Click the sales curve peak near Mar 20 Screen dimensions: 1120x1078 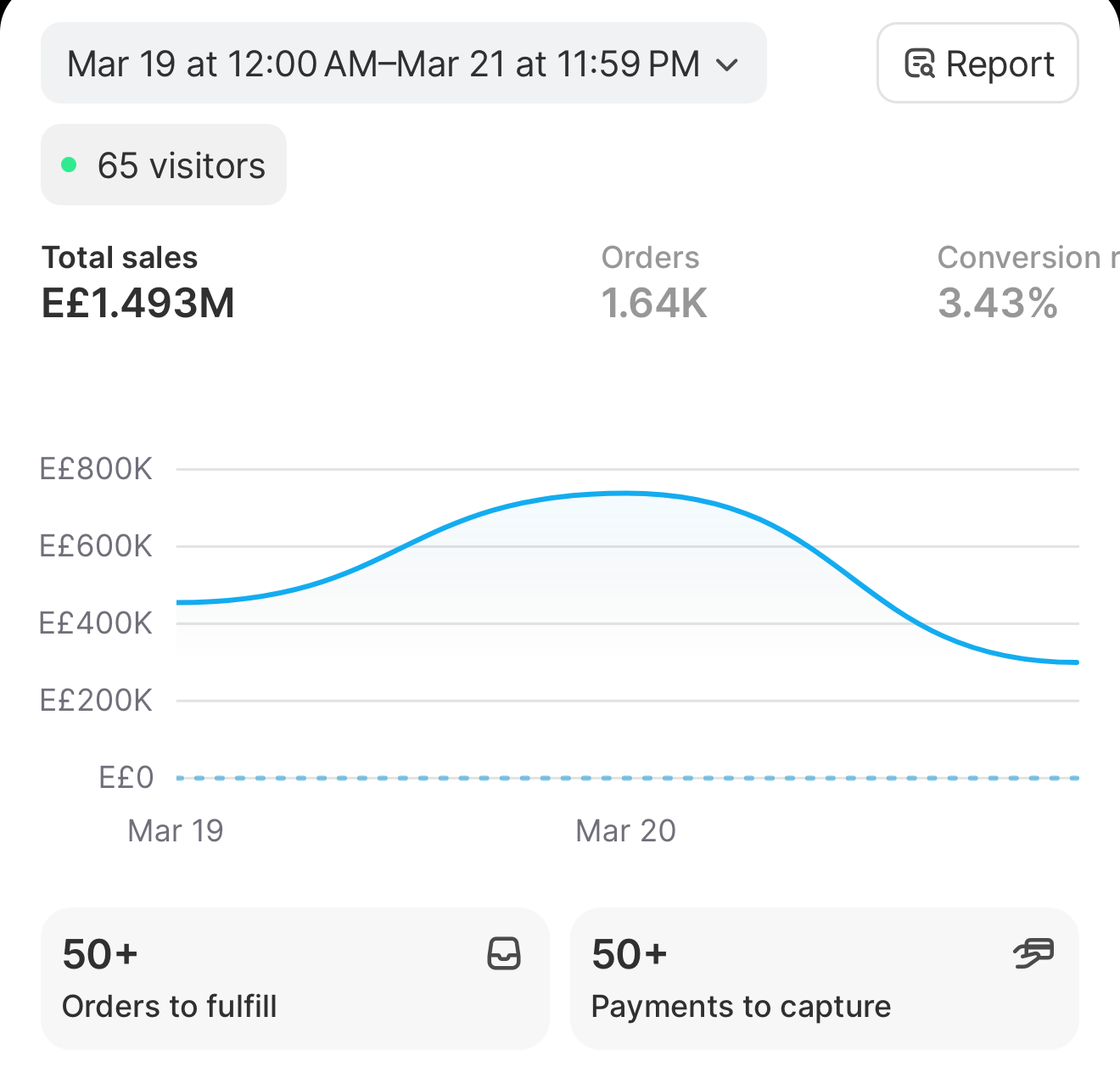[624, 493]
